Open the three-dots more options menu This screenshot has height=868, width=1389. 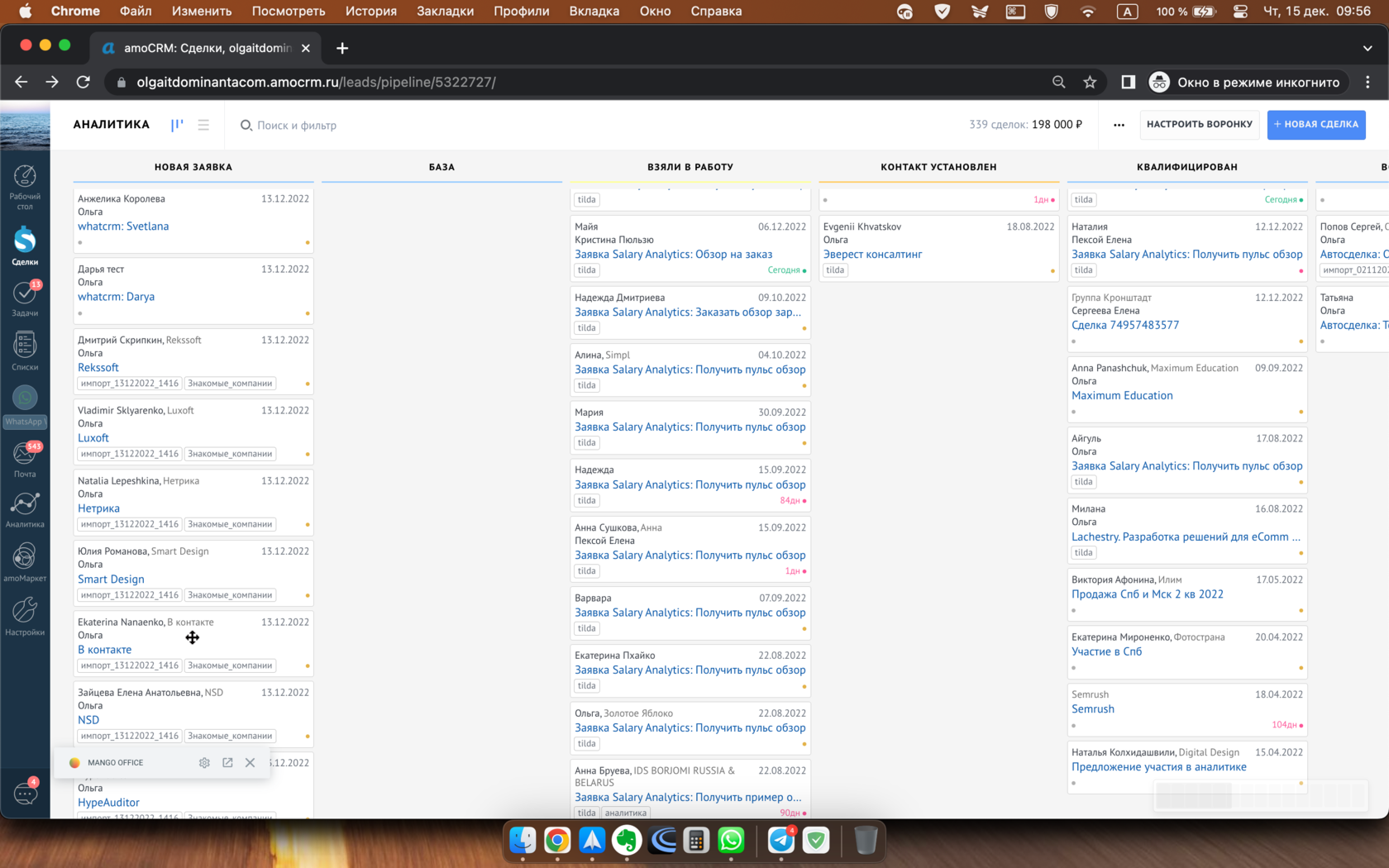1119,125
